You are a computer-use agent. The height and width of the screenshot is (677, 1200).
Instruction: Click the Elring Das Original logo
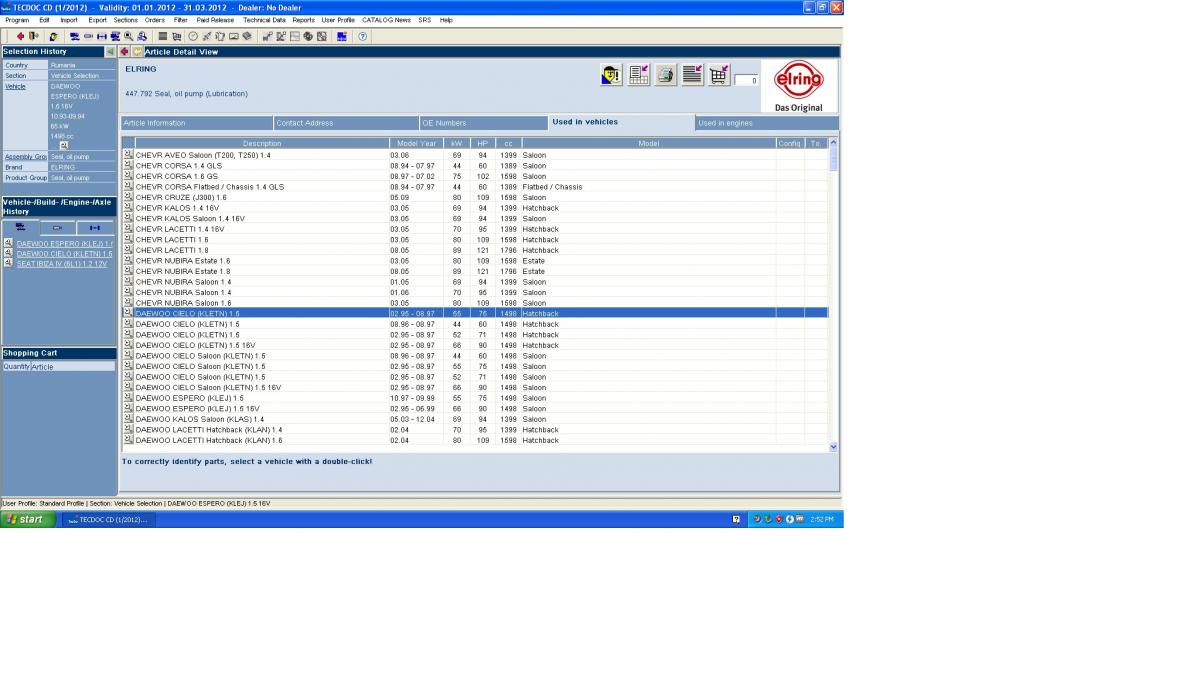[x=799, y=87]
